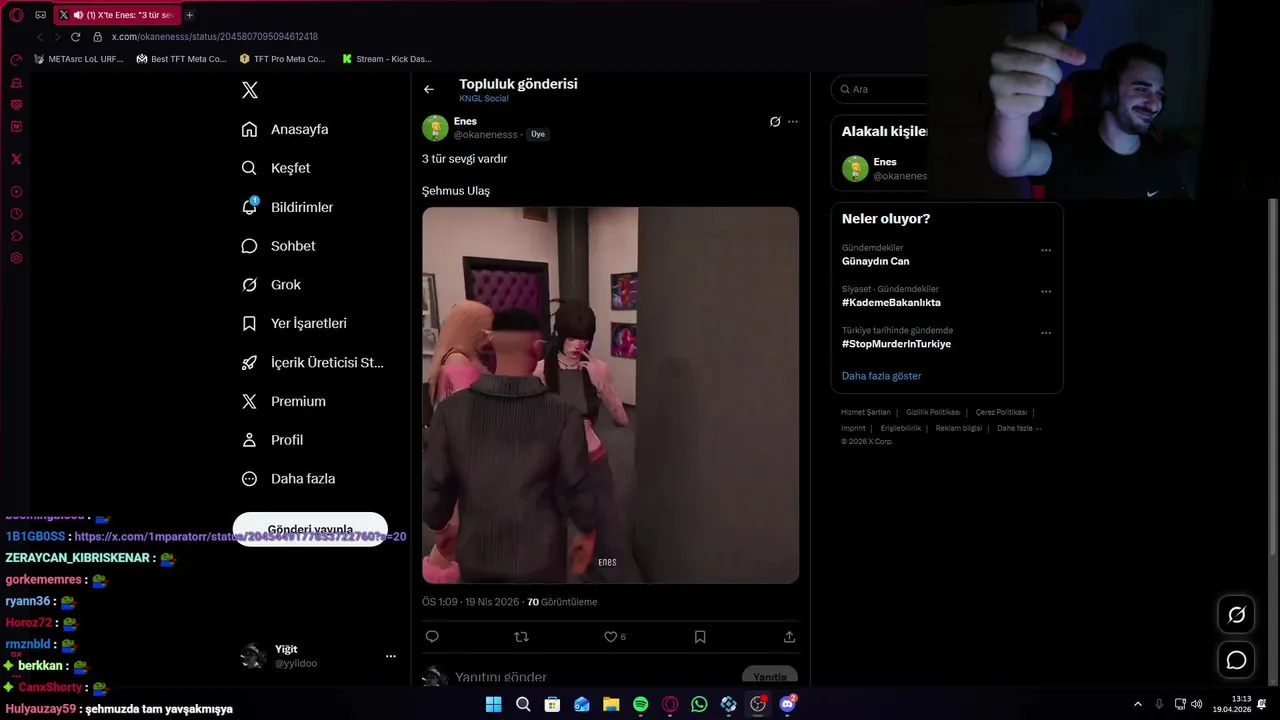Click the Keşfet magnifier icon
Image resolution: width=1280 pixels, height=720 pixels.
(250, 168)
